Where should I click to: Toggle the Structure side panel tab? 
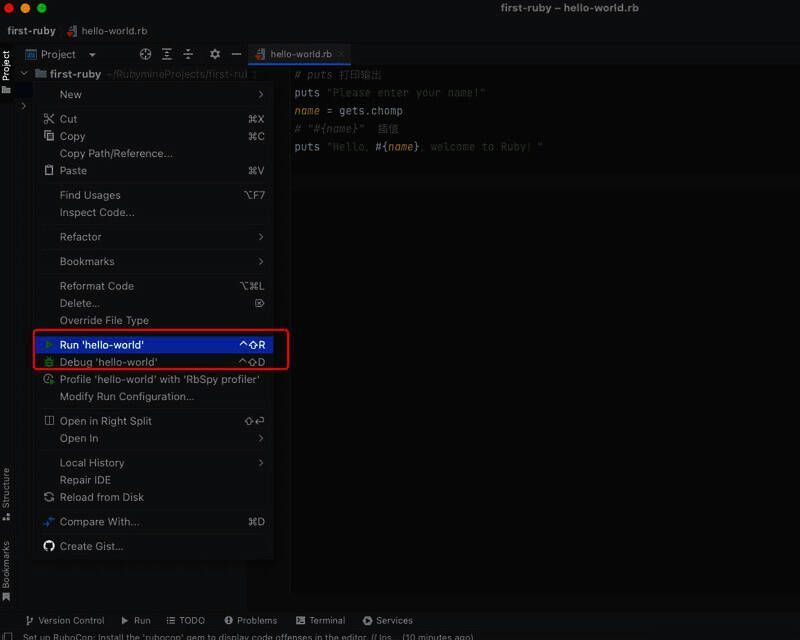point(6,493)
